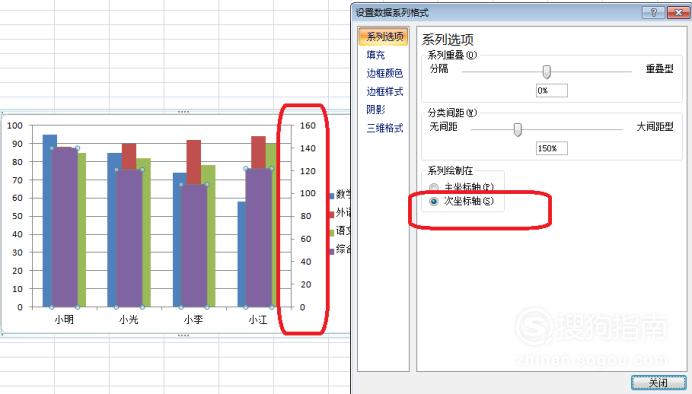Open the 边框颜色 section
This screenshot has width=692, height=394.
pos(384,73)
